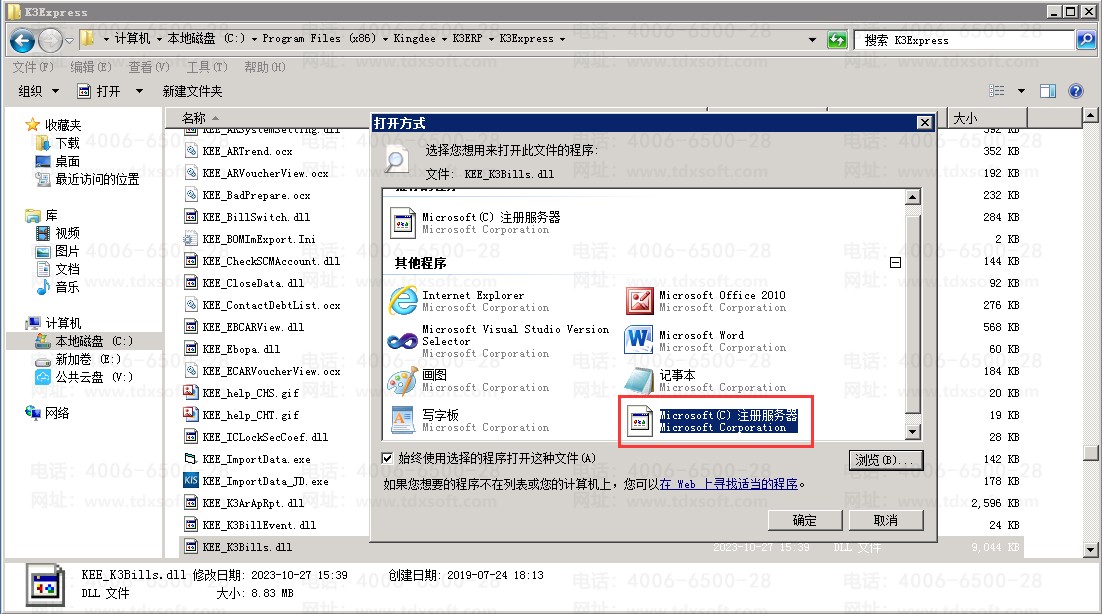
Task: Select the 画图 (Paint) program icon
Action: tap(402, 381)
